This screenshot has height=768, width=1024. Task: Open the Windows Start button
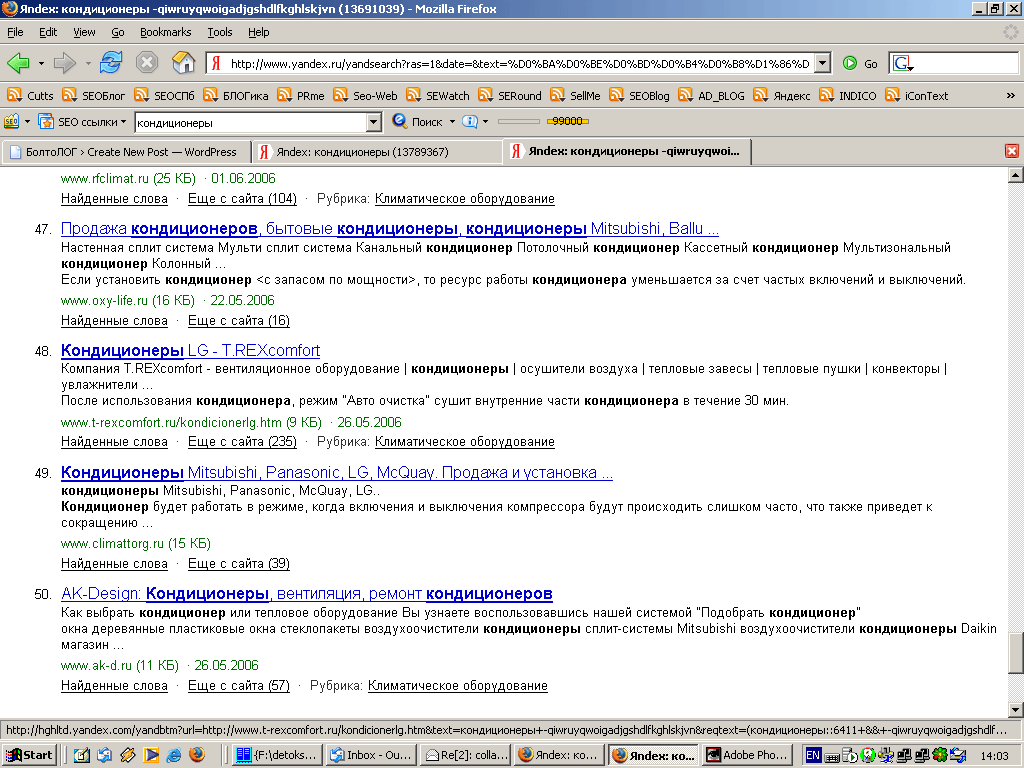pyautogui.click(x=29, y=755)
